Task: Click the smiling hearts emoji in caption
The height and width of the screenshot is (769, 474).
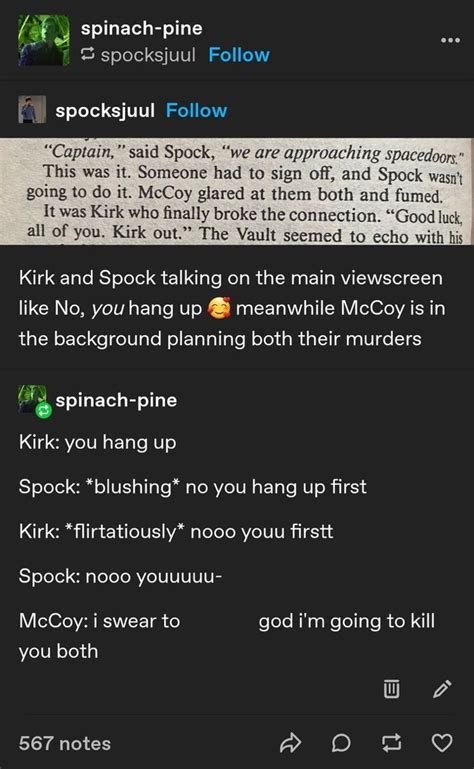Action: (x=219, y=308)
